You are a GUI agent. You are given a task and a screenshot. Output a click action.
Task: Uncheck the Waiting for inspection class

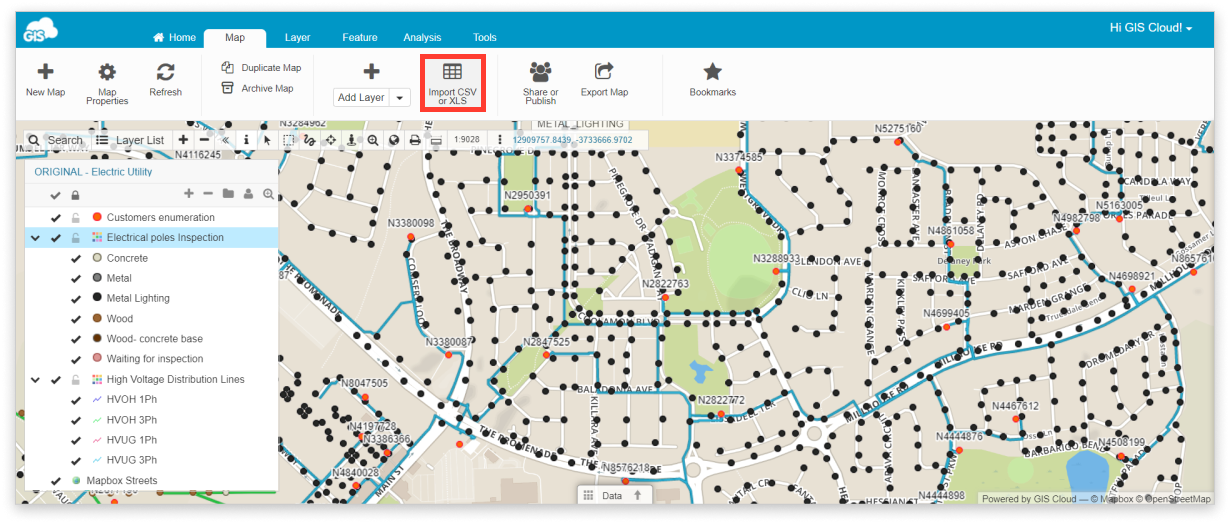coord(76,359)
